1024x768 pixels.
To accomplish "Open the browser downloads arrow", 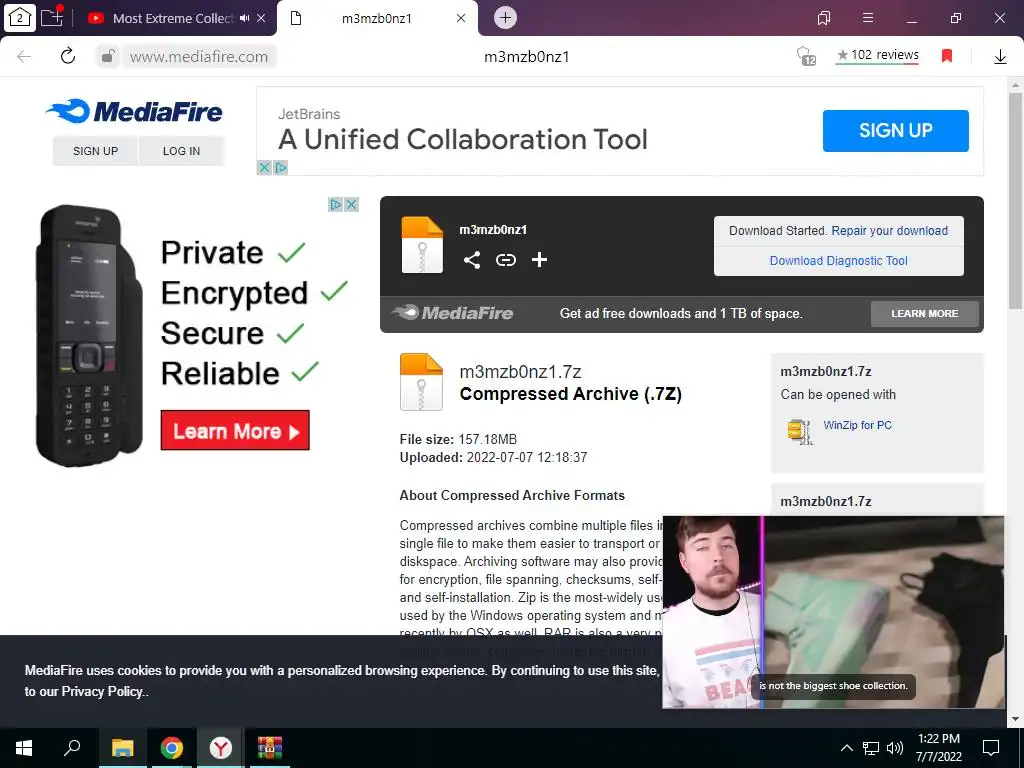I will coord(1000,57).
